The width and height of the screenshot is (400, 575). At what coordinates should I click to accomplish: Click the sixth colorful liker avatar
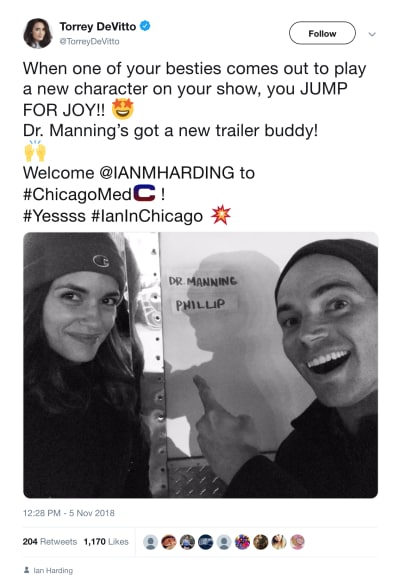click(x=242, y=542)
